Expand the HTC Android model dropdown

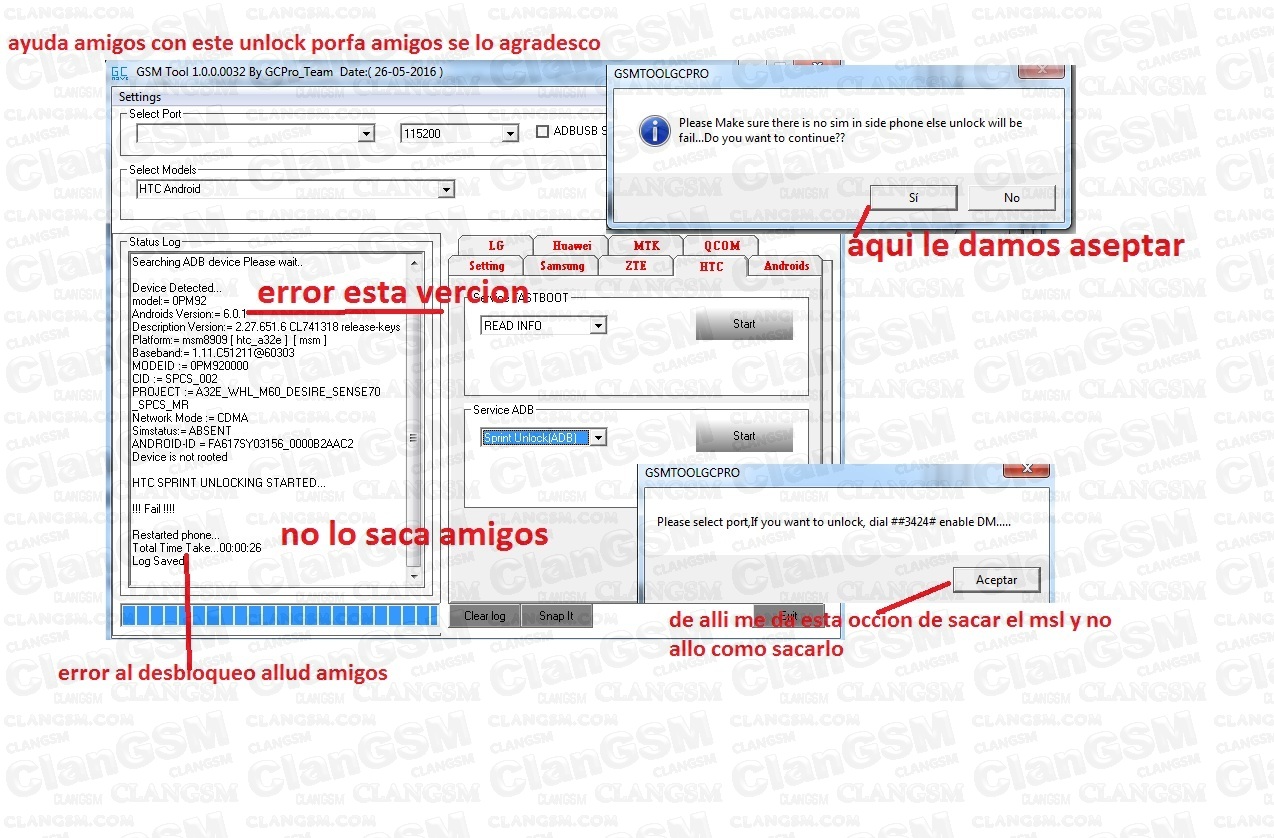(x=446, y=189)
